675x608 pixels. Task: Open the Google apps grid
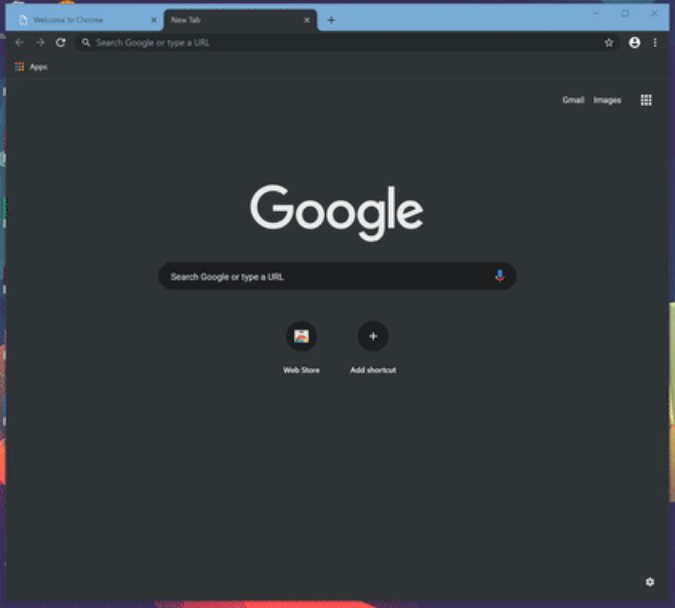coord(646,100)
